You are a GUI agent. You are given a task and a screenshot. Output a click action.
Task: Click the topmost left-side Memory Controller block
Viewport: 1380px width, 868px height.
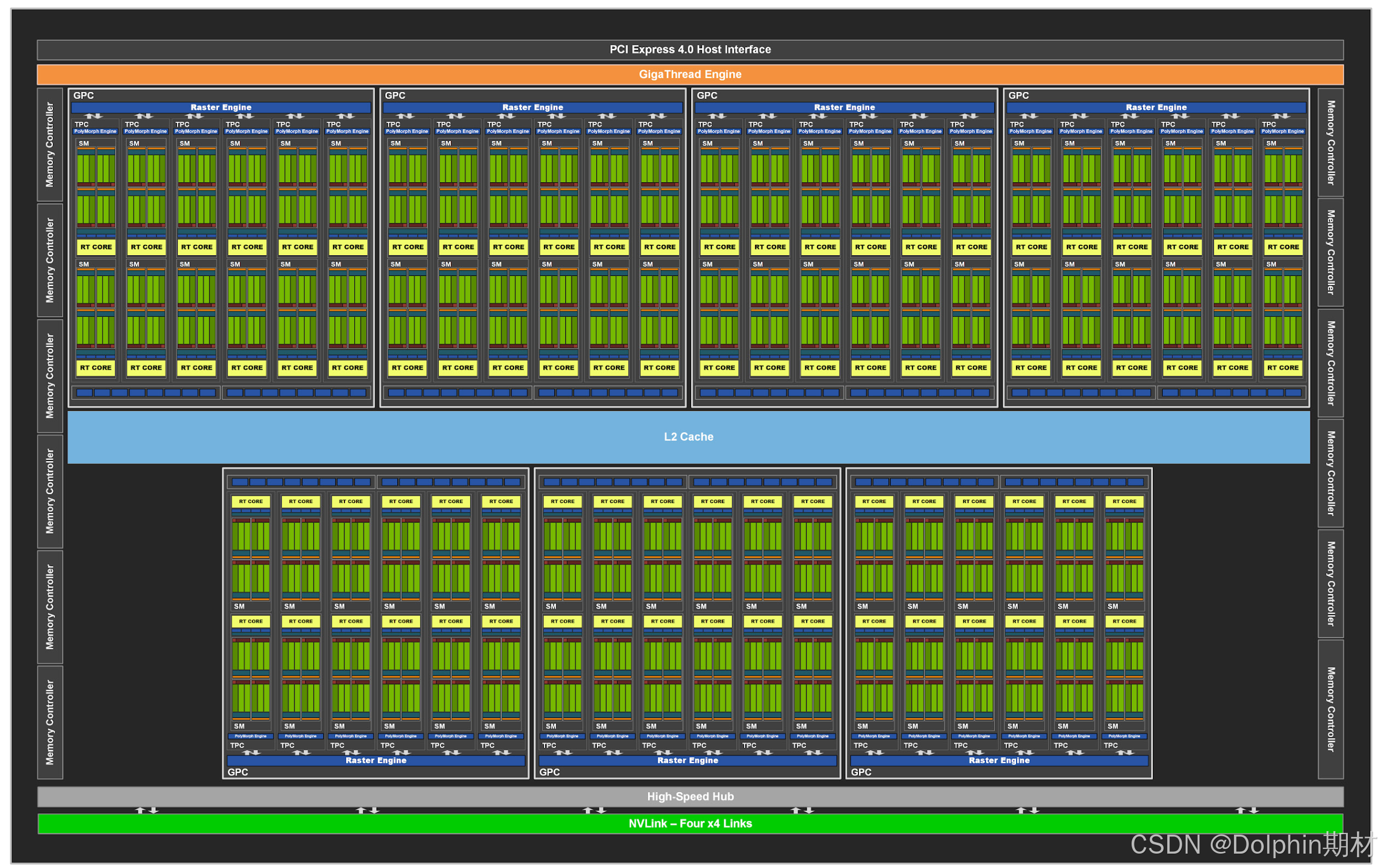pyautogui.click(x=49, y=144)
